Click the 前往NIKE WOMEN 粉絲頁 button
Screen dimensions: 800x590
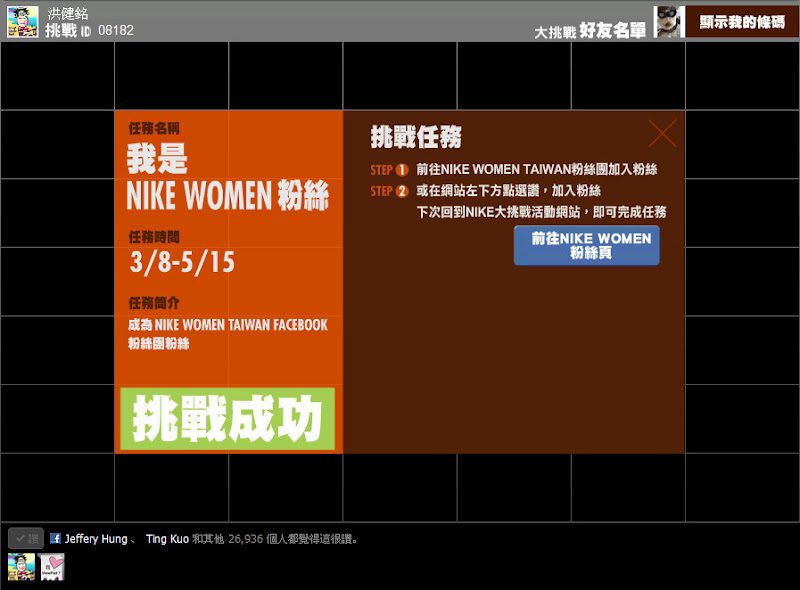click(x=587, y=245)
